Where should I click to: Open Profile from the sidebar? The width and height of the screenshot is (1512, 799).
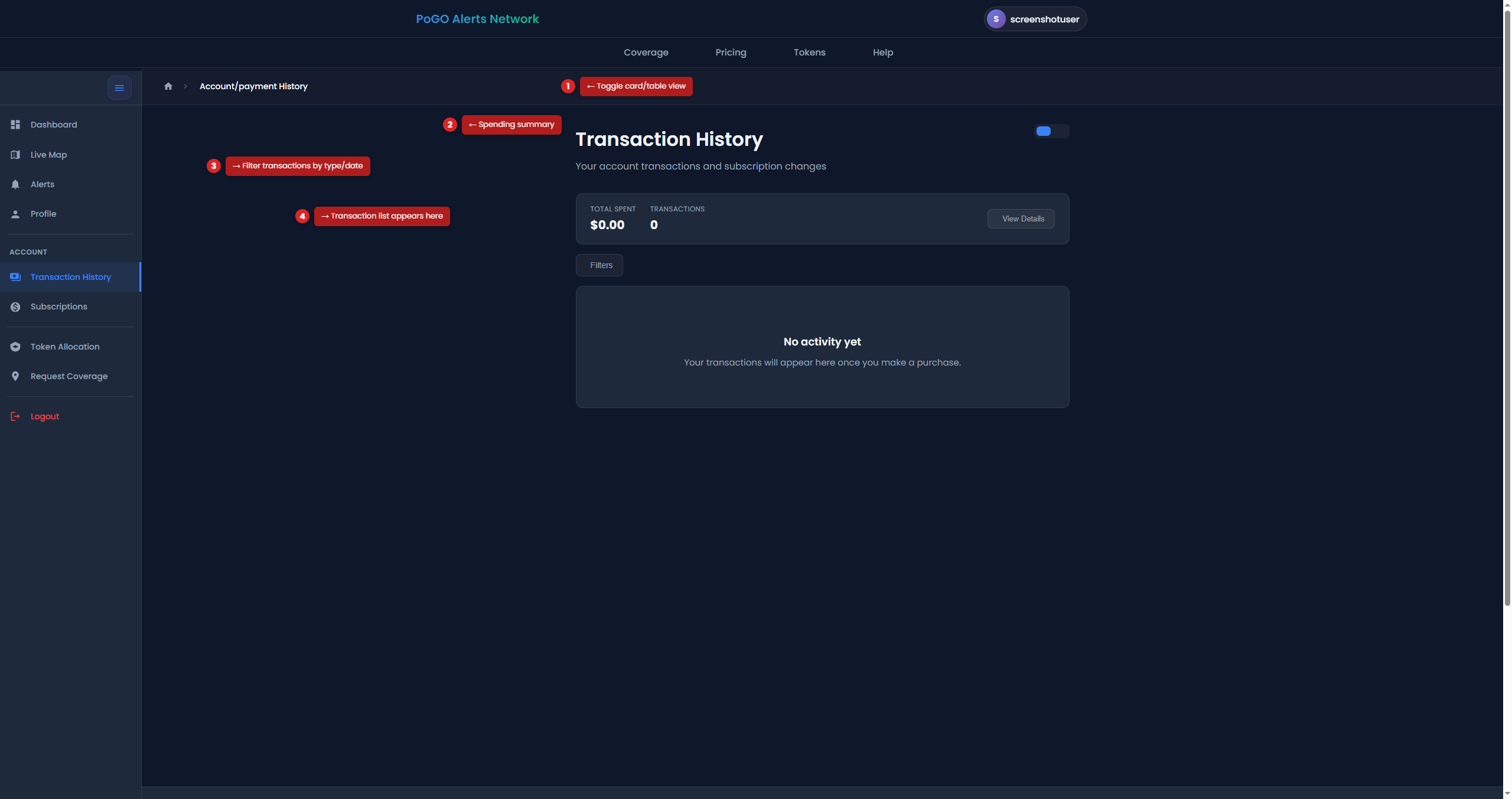point(70,214)
